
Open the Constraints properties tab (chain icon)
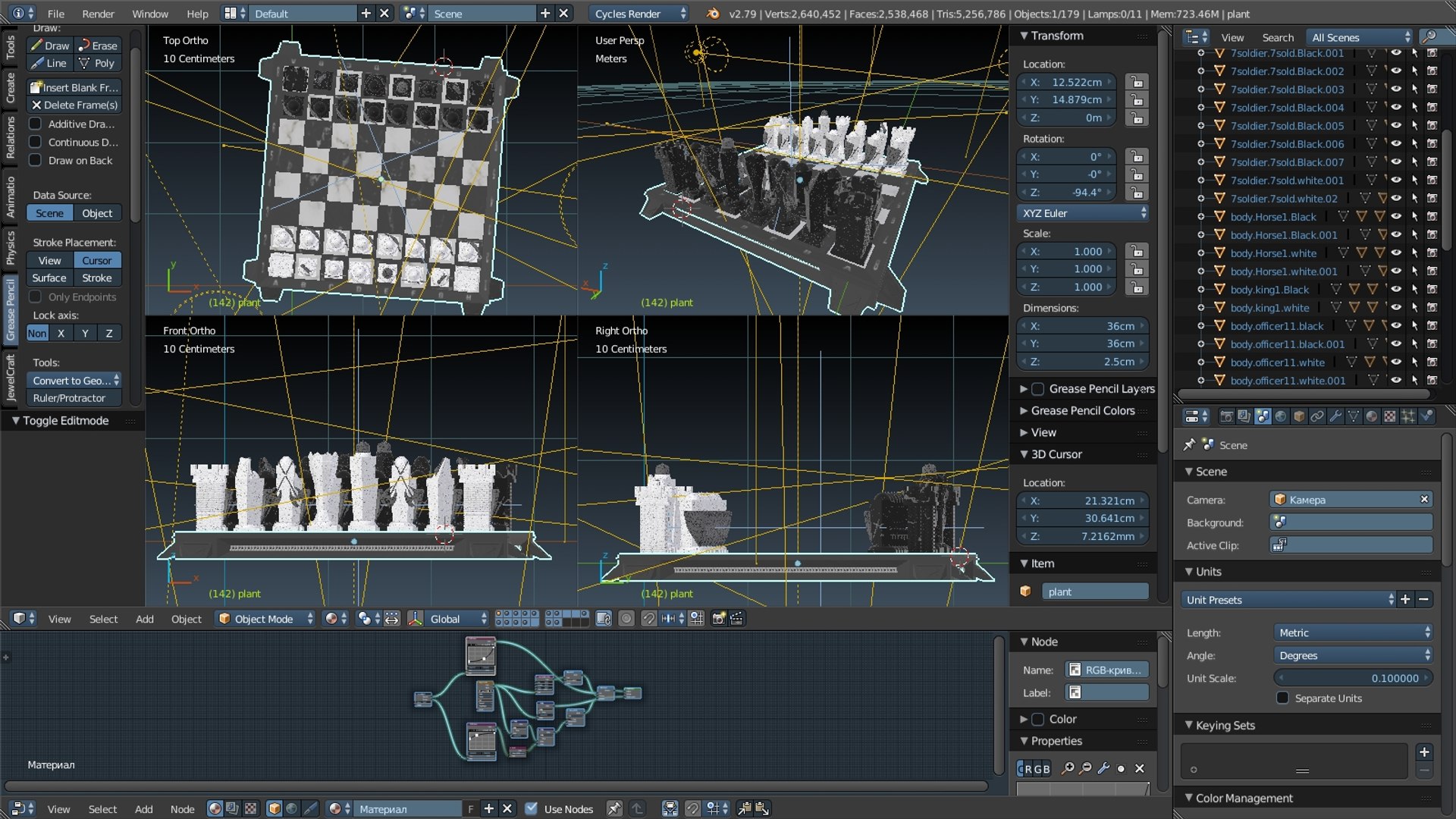point(1317,416)
